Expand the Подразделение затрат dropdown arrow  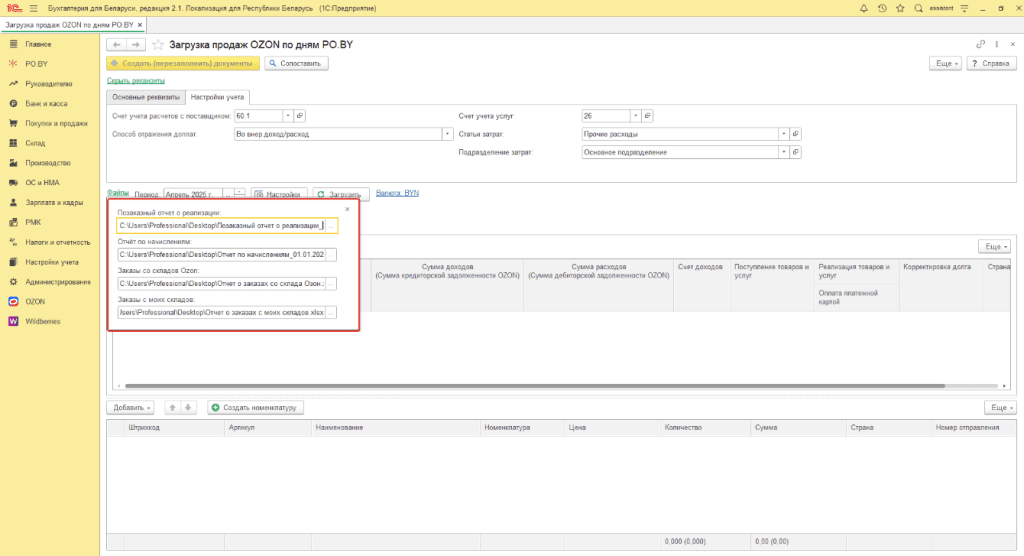(784, 152)
